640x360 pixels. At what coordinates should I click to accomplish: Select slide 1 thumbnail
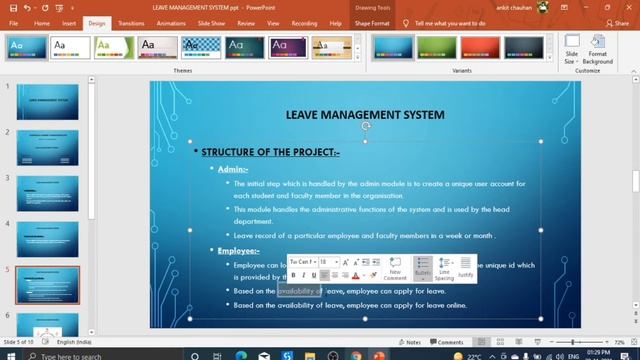click(48, 102)
